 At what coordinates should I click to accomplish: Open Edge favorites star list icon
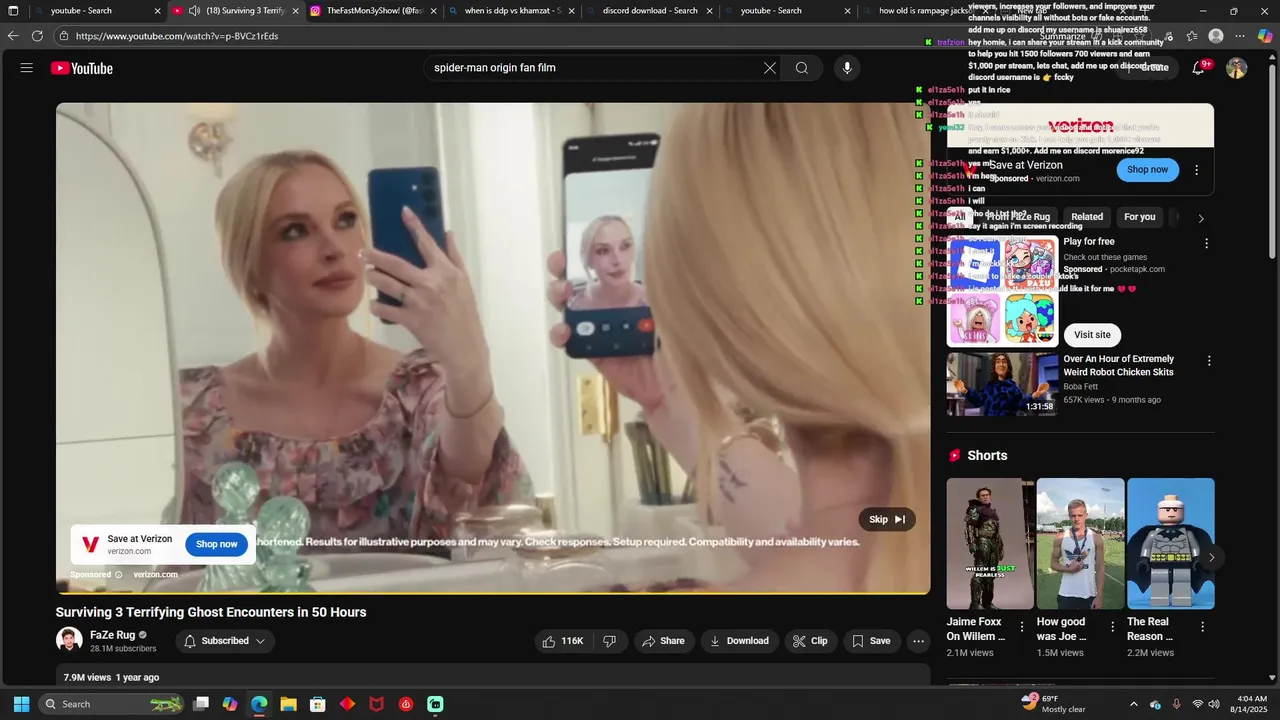point(1192,36)
